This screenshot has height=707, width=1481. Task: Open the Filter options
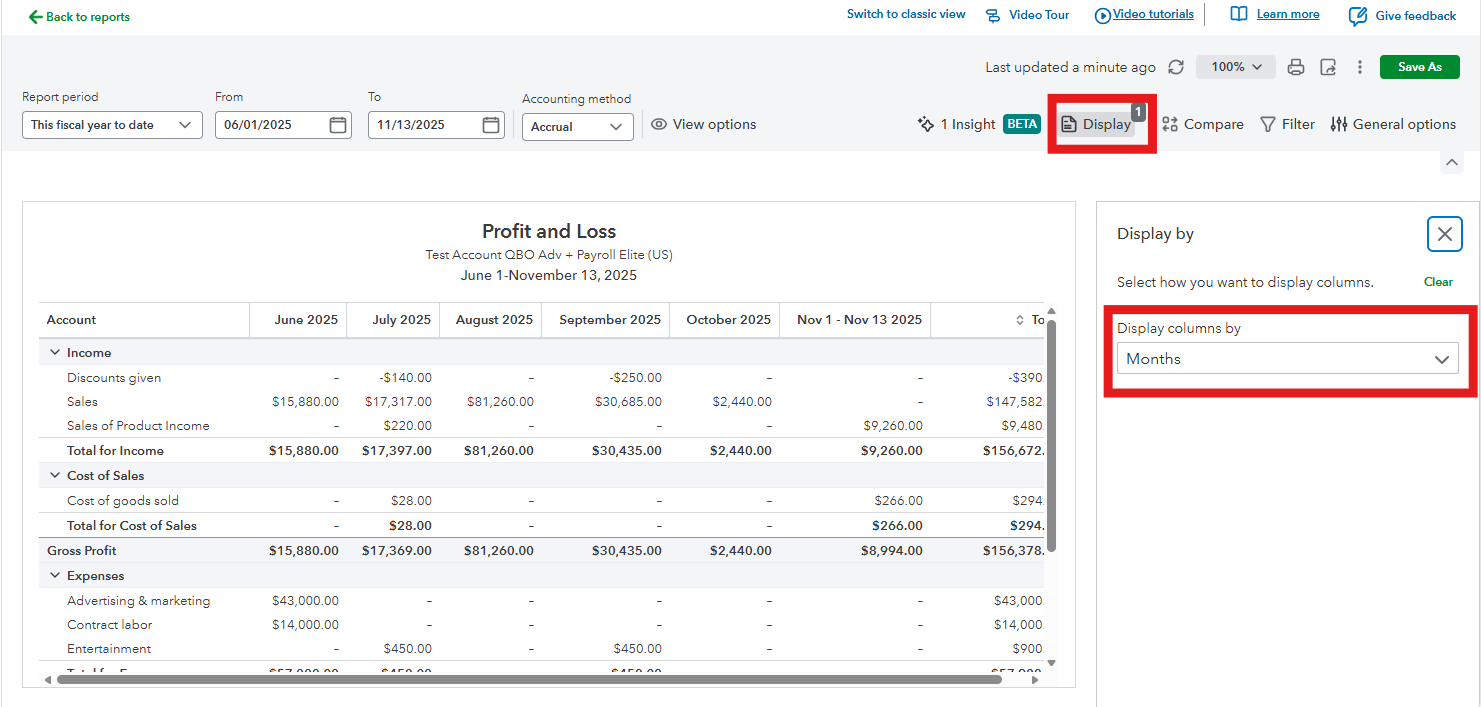pyautogui.click(x=1287, y=124)
